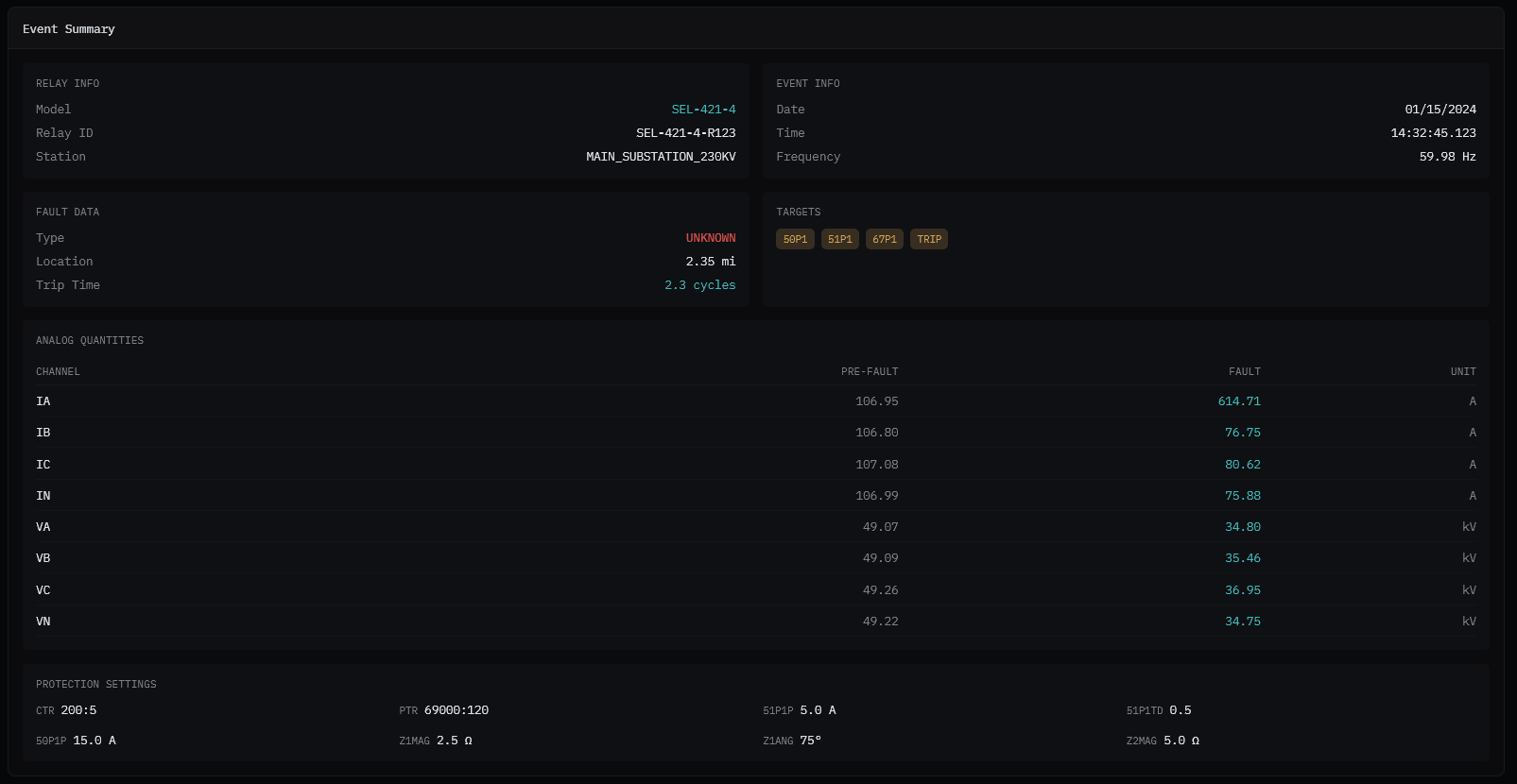The image size is (1517, 784).
Task: Click the PRE-FAULT column header
Action: point(870,371)
